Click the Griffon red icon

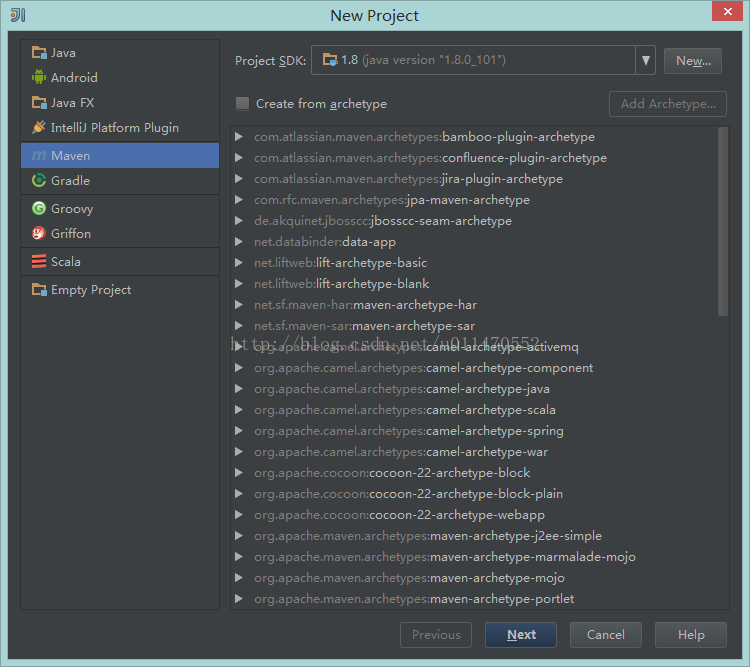pos(39,233)
